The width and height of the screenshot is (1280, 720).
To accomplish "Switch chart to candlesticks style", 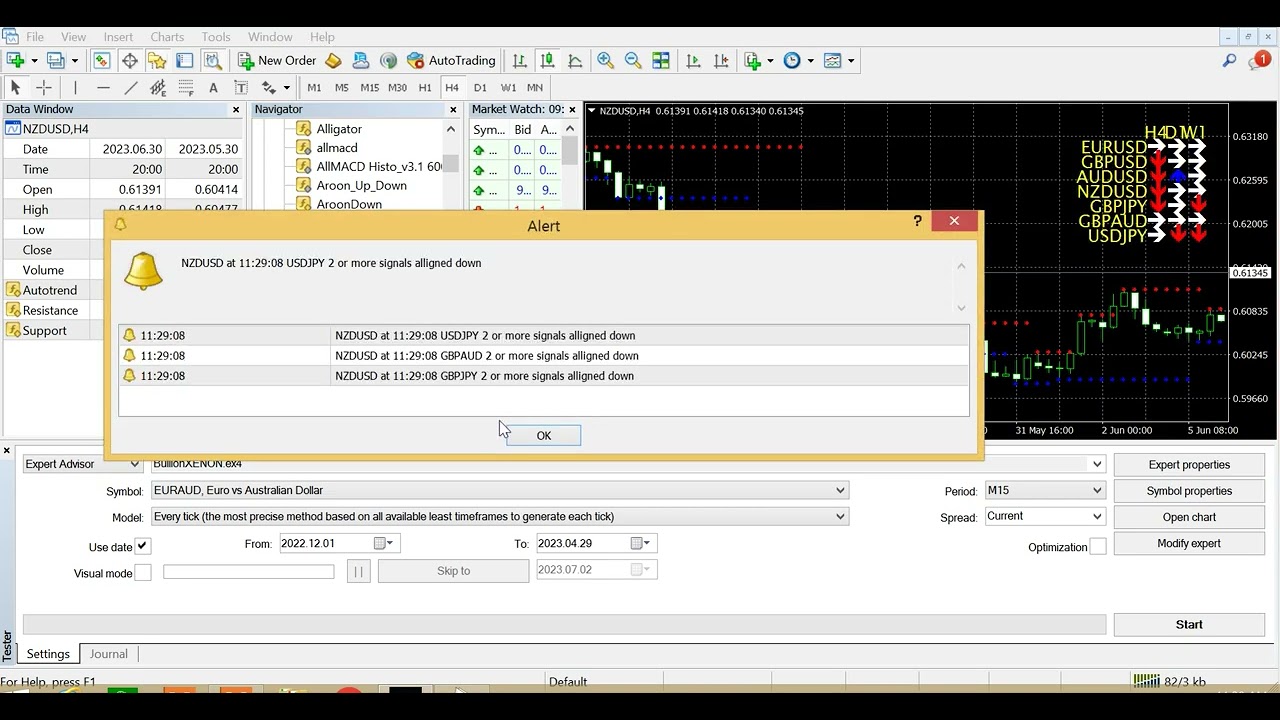I will click(548, 61).
